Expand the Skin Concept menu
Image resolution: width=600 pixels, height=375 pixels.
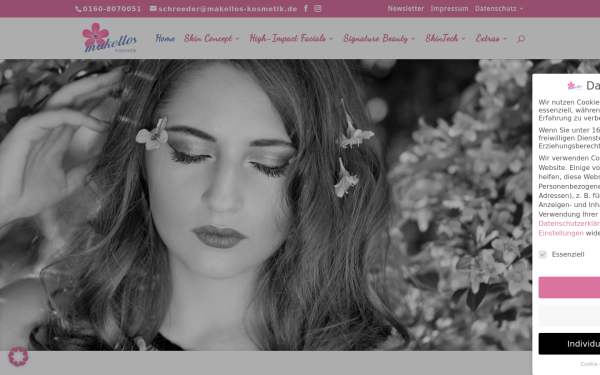(x=212, y=38)
